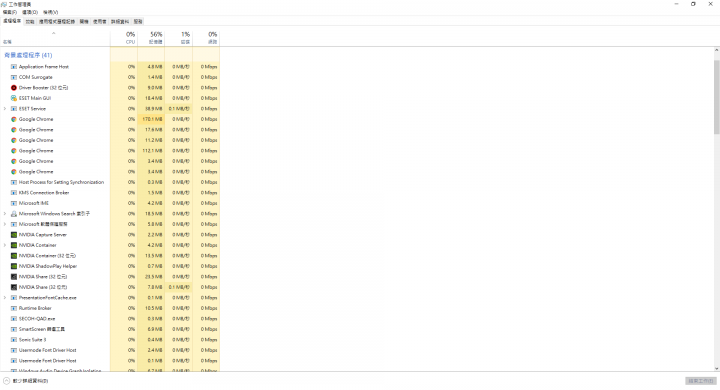Switch to the 使用者 tab
Viewport: 720px width, 390px height.
[x=100, y=22]
